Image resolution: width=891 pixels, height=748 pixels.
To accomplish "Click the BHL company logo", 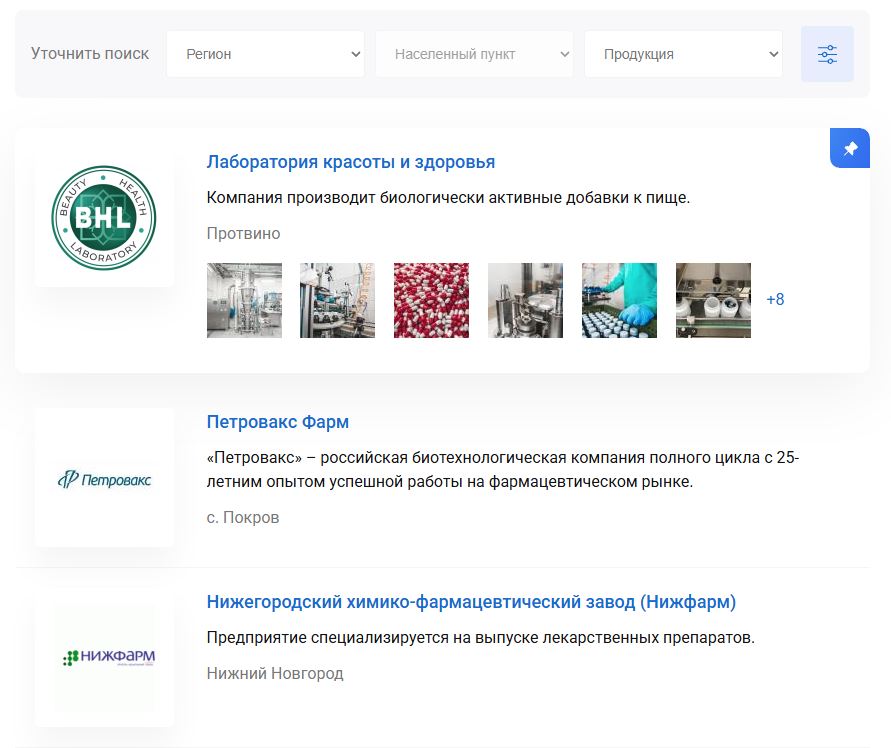I will (x=104, y=218).
